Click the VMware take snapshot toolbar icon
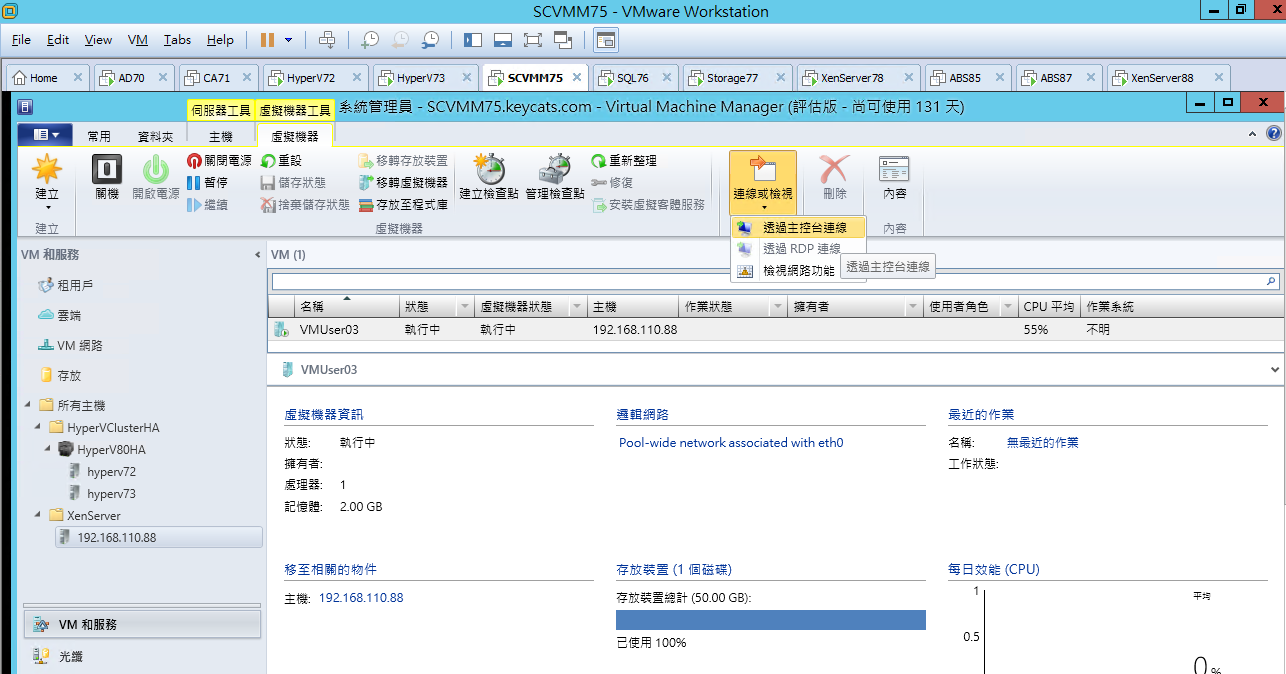The width and height of the screenshot is (1286, 674). 370,40
